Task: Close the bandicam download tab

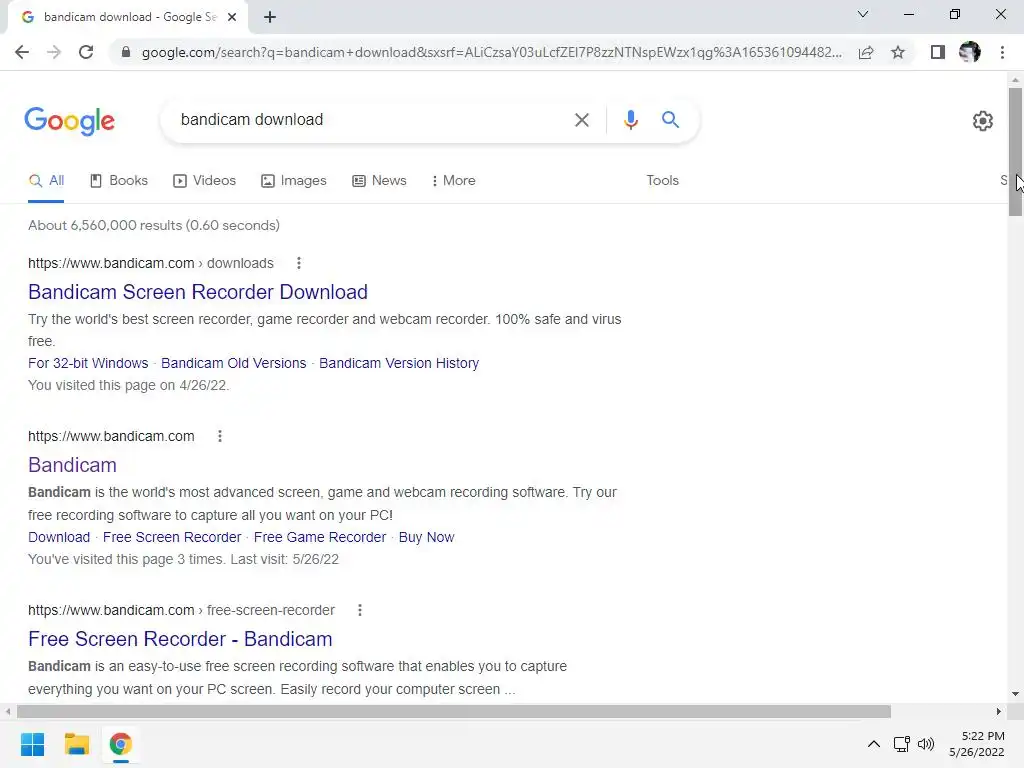Action: 232,17
